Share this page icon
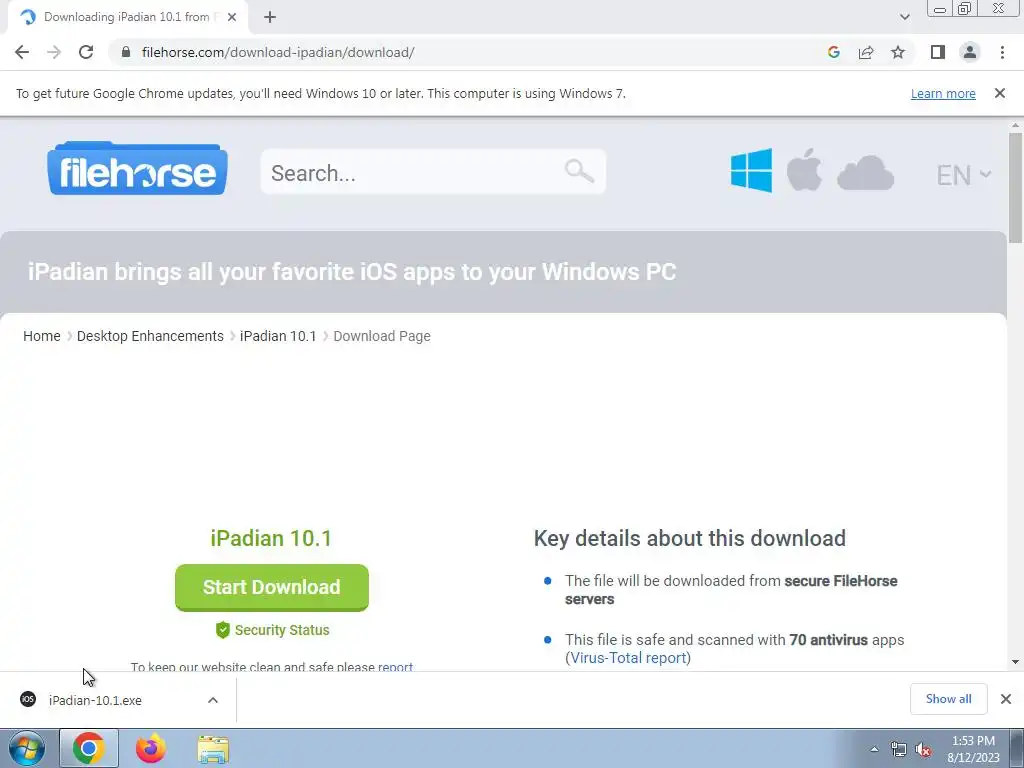This screenshot has width=1024, height=768. point(866,52)
